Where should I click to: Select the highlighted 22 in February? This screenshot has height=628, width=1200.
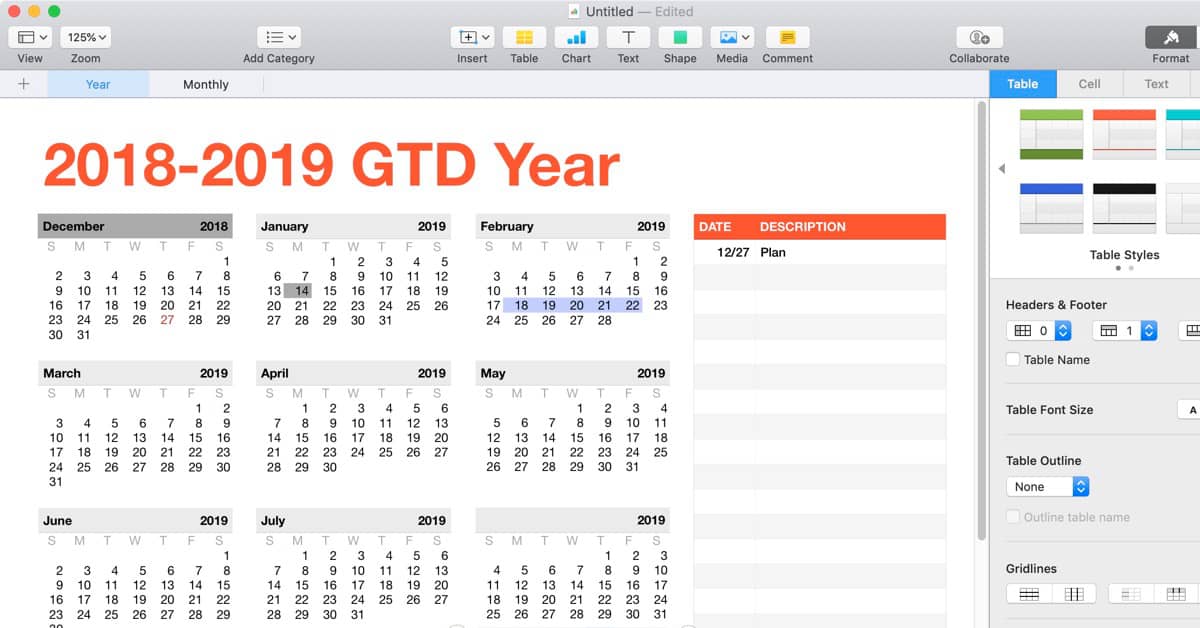[x=632, y=305]
